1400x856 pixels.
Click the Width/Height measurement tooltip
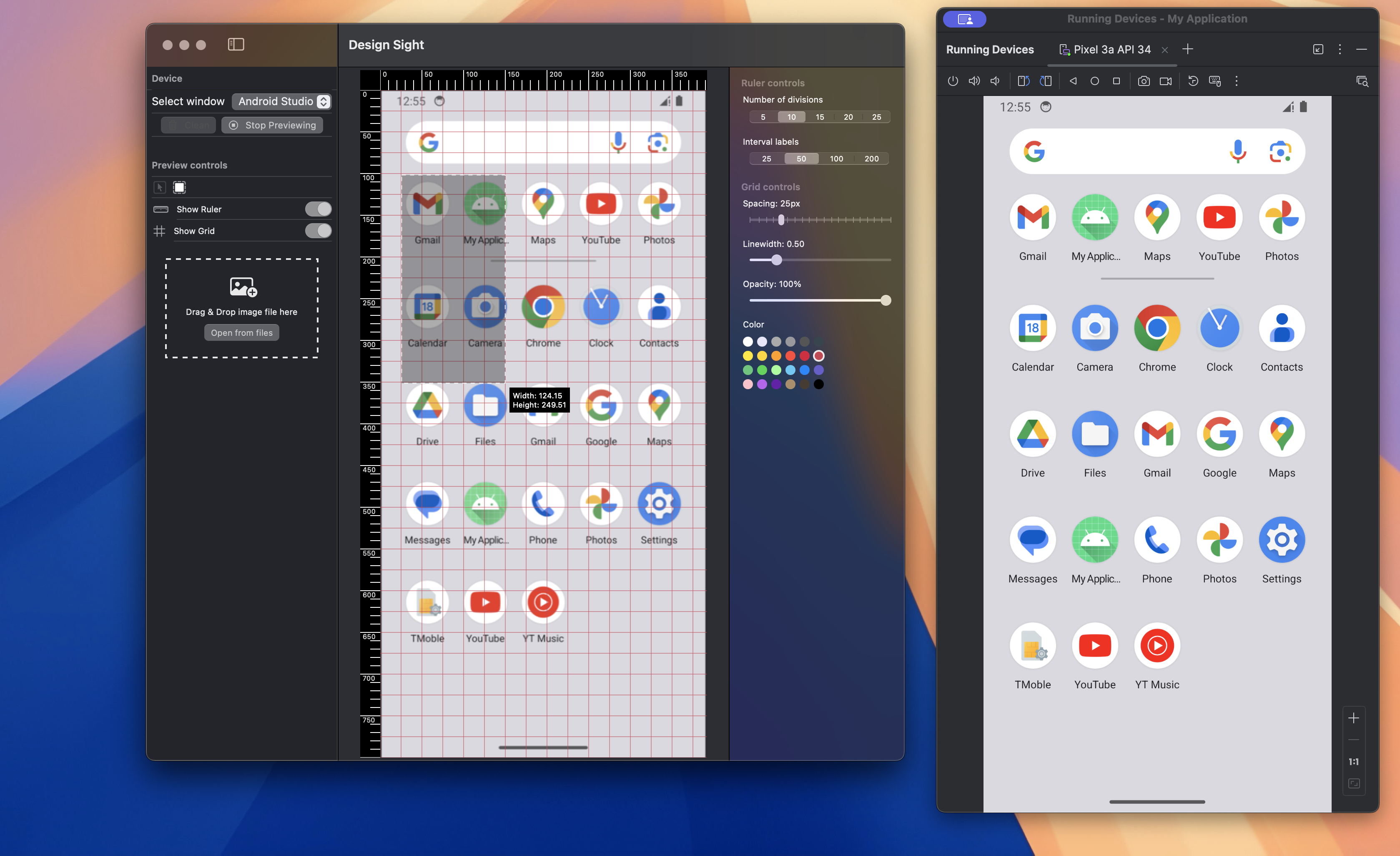click(x=539, y=400)
